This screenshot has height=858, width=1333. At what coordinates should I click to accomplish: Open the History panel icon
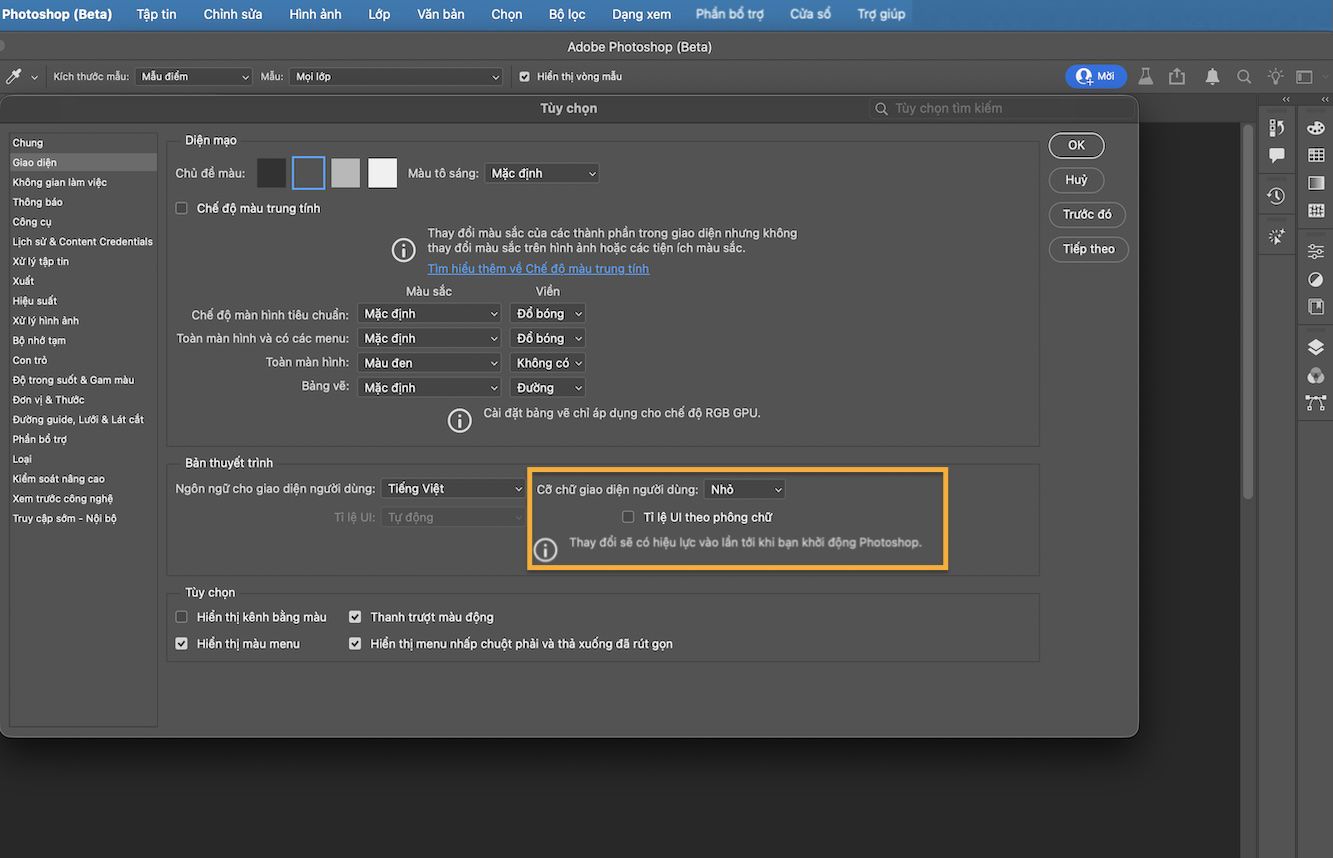tap(1276, 195)
